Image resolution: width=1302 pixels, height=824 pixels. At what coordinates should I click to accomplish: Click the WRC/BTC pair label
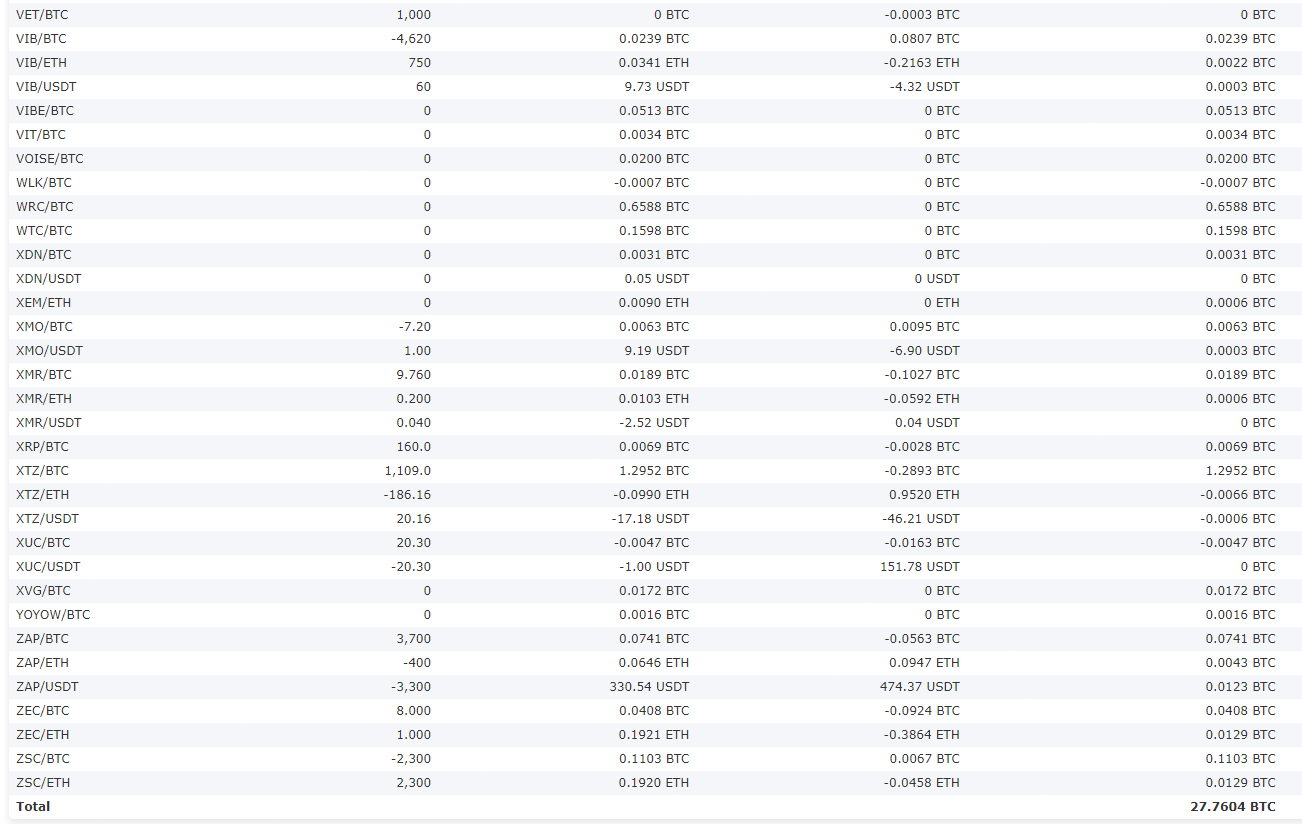tap(45, 207)
